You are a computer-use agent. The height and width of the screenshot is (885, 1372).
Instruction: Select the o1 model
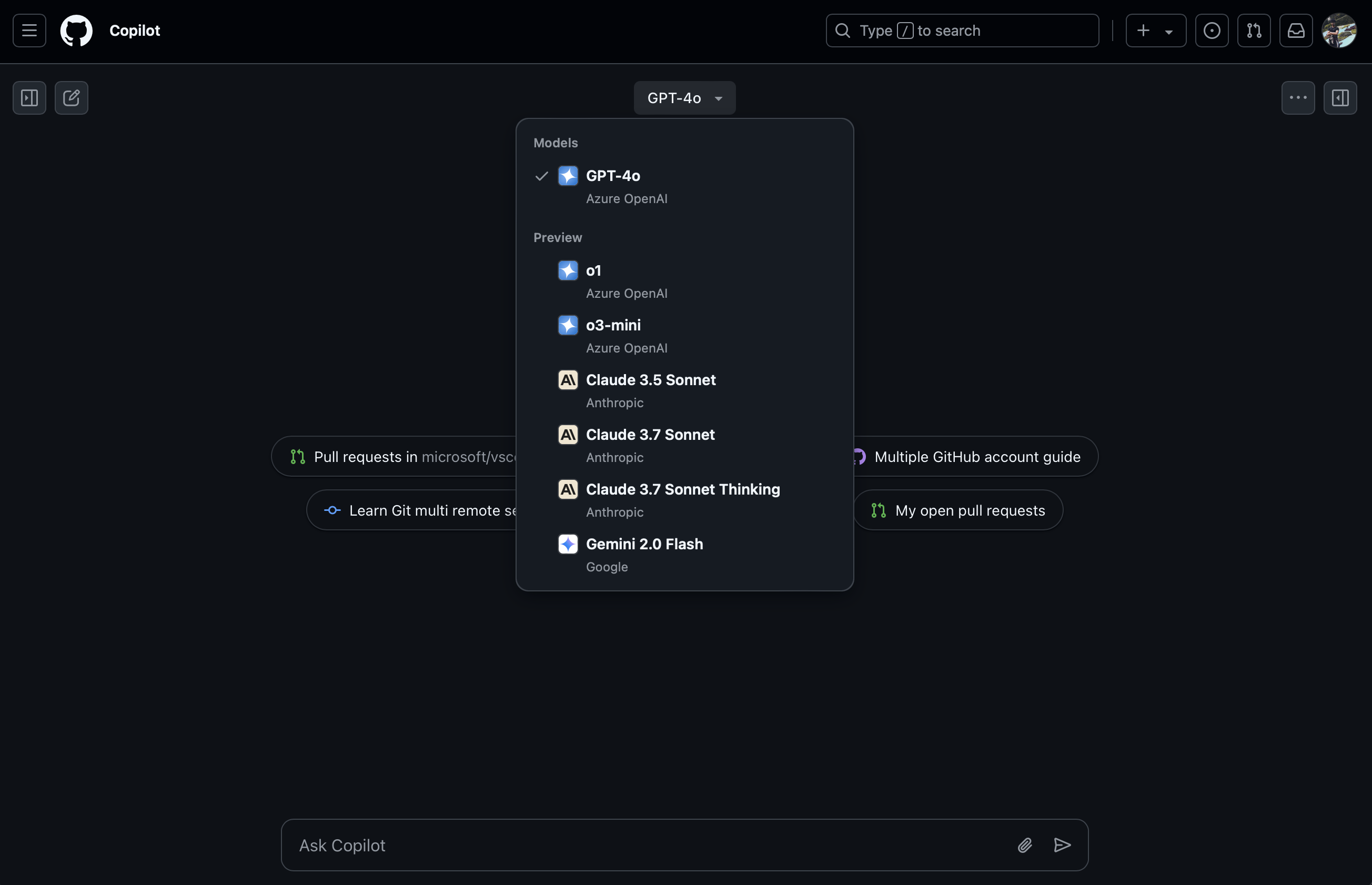tap(684, 281)
